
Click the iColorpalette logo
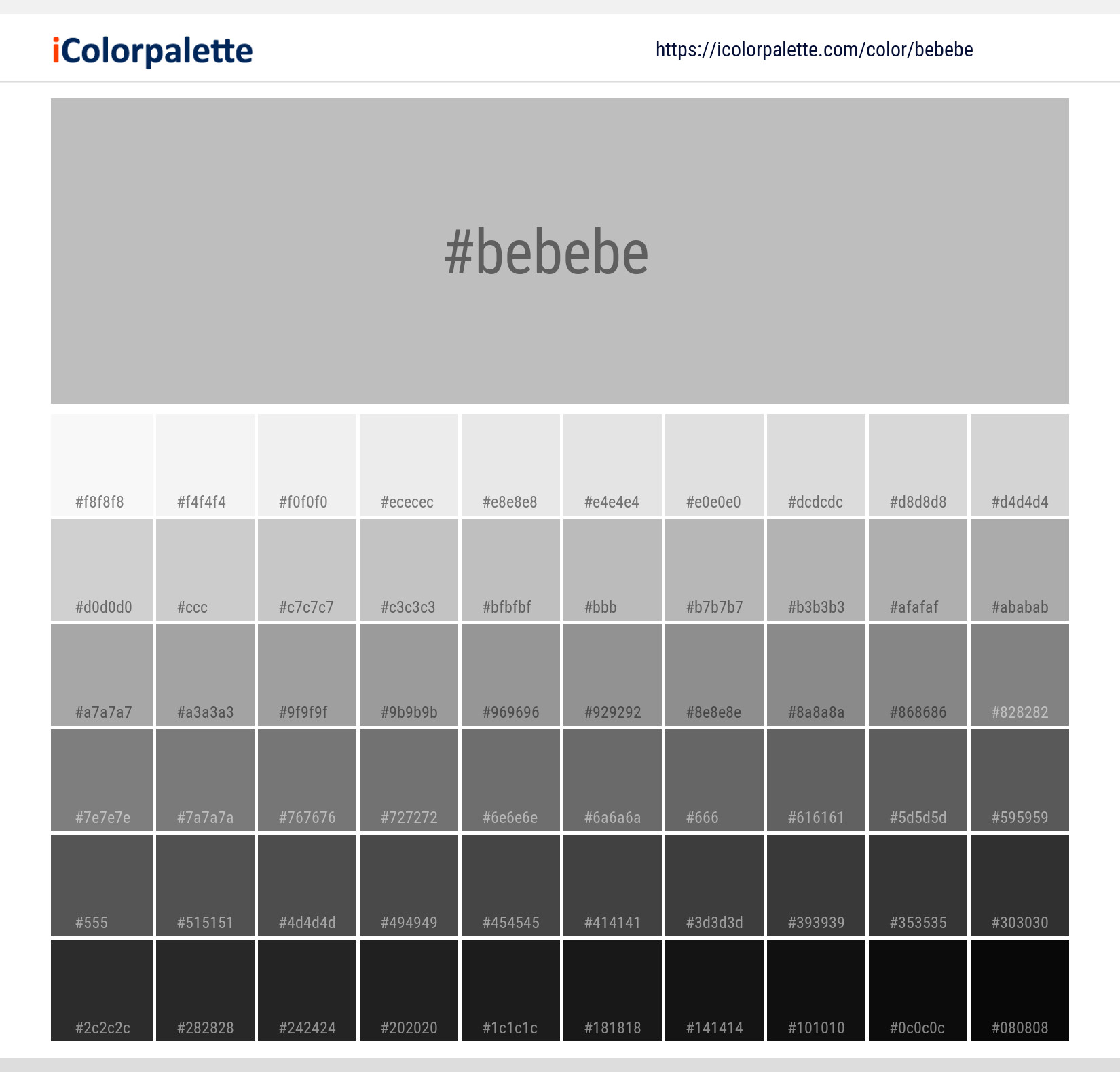(151, 50)
